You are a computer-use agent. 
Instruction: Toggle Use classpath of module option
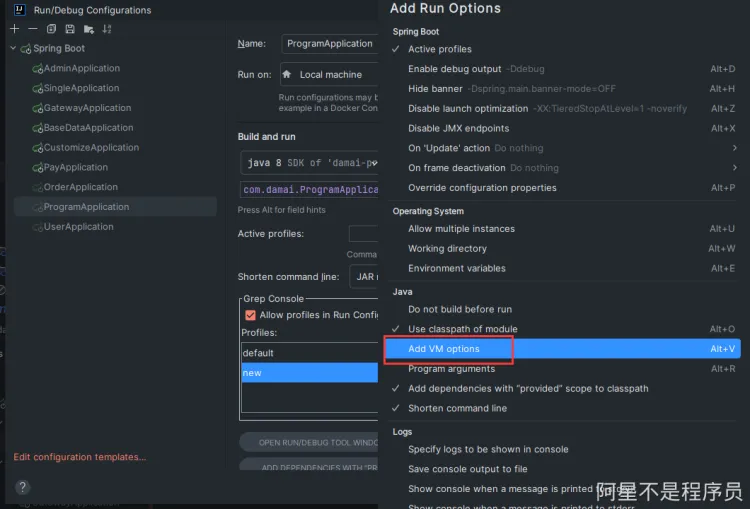(463, 329)
